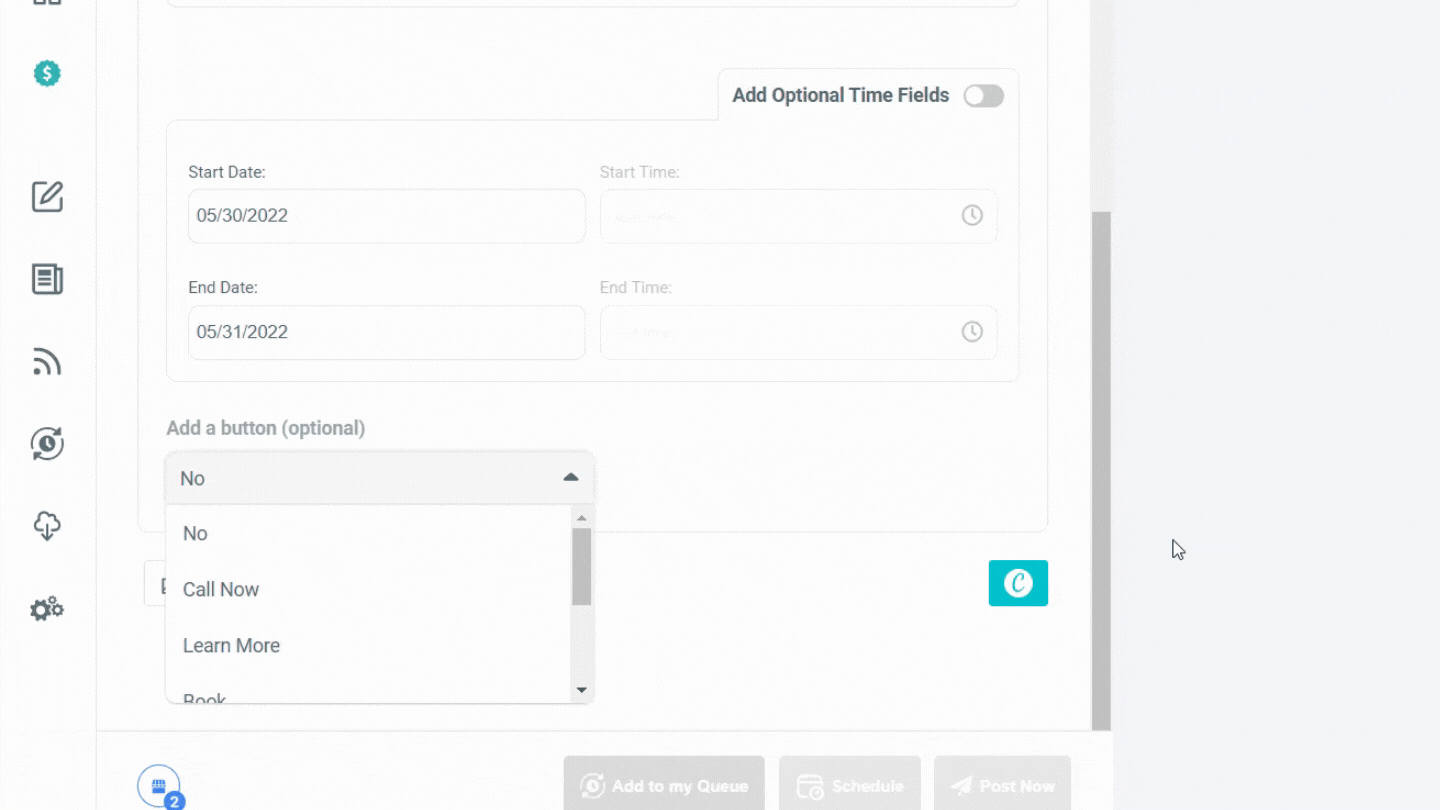
Task: Select the compose post pencil icon
Action: point(47,197)
